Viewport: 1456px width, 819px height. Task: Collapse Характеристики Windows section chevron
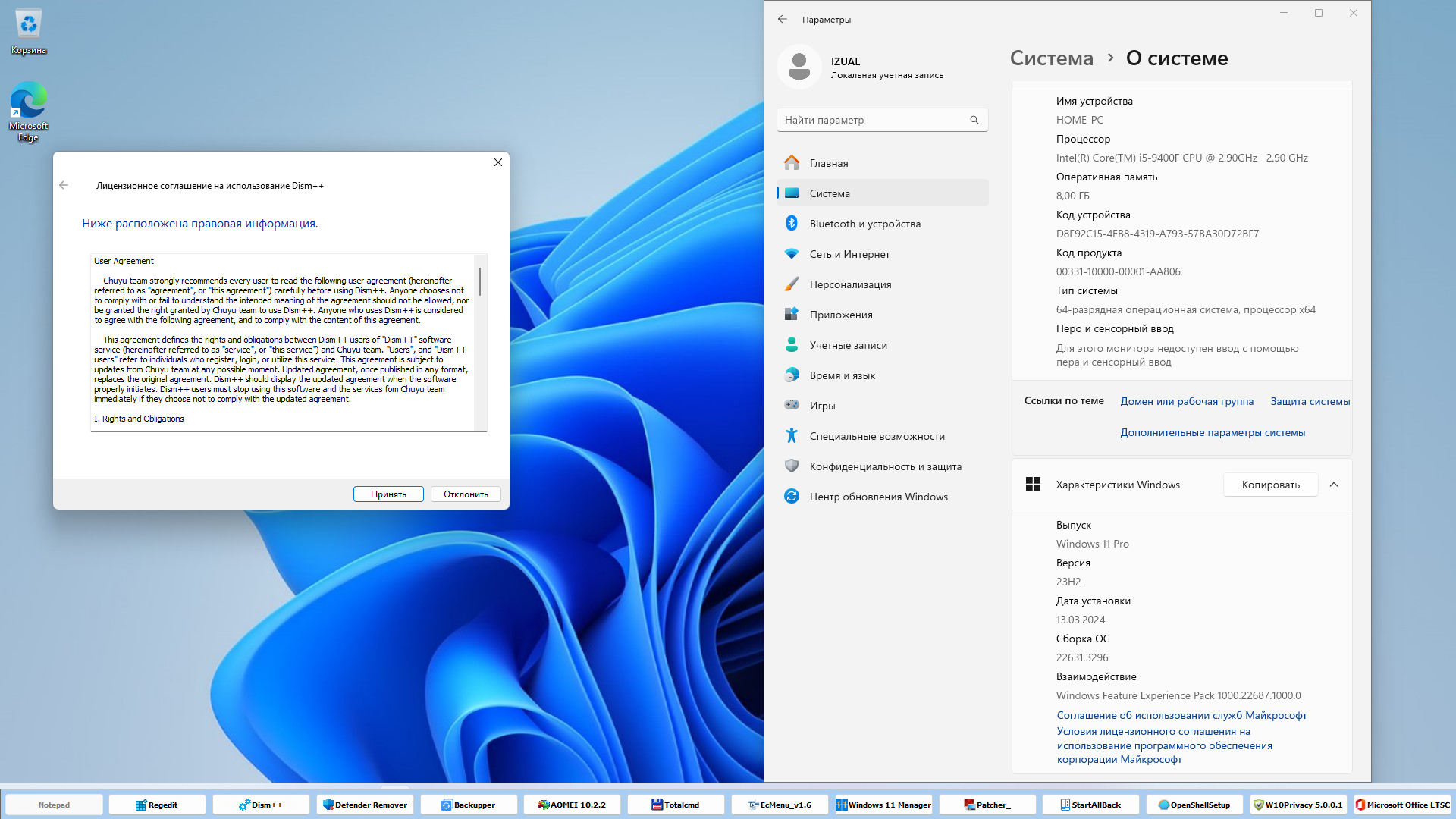[1334, 485]
